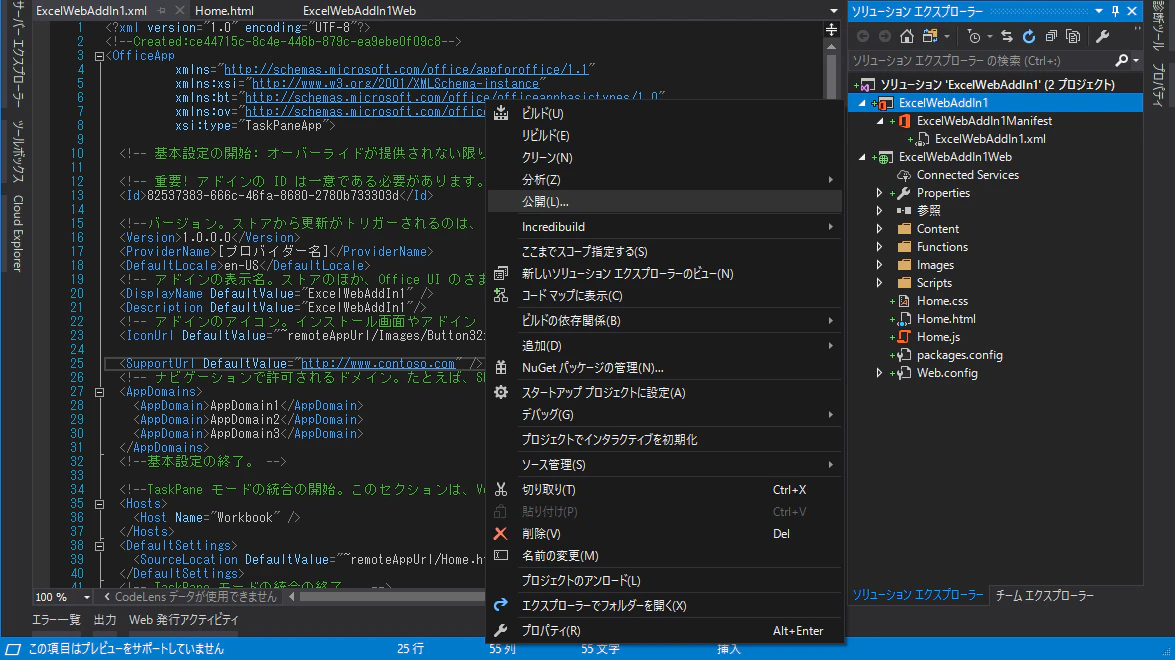This screenshot has width=1175, height=660.
Task: Collapse the AppDomains element in the editor
Action: 99,392
